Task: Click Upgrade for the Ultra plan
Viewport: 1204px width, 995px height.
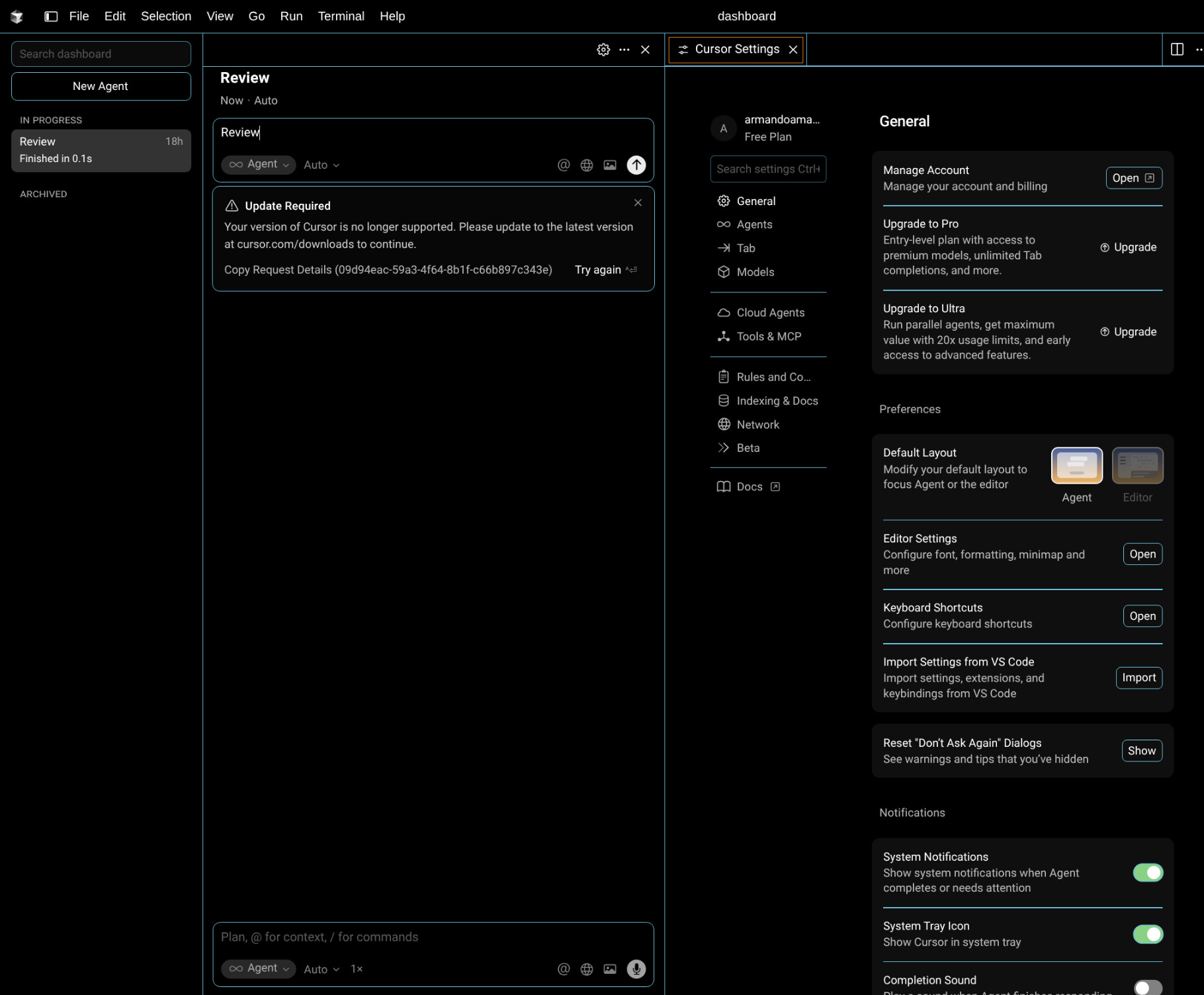Action: pos(1129,332)
